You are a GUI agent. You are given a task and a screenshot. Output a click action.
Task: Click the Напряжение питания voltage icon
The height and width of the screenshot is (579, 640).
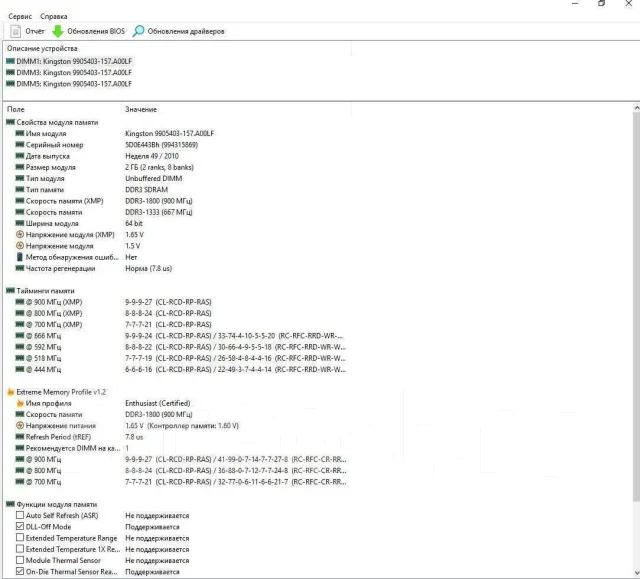tap(20, 426)
